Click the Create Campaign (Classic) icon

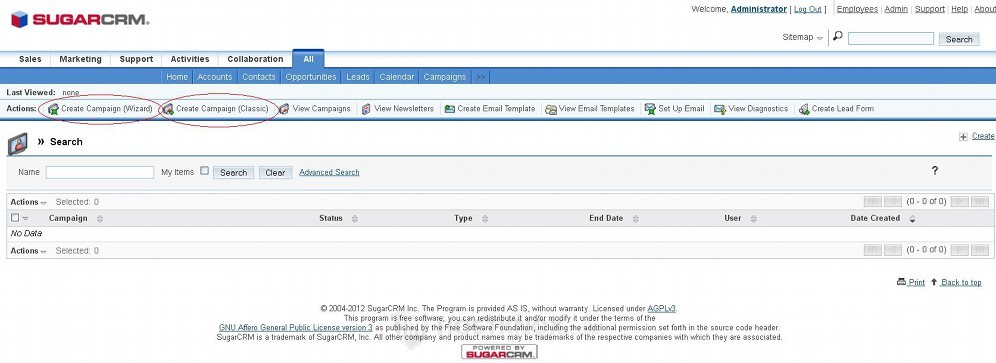168,109
